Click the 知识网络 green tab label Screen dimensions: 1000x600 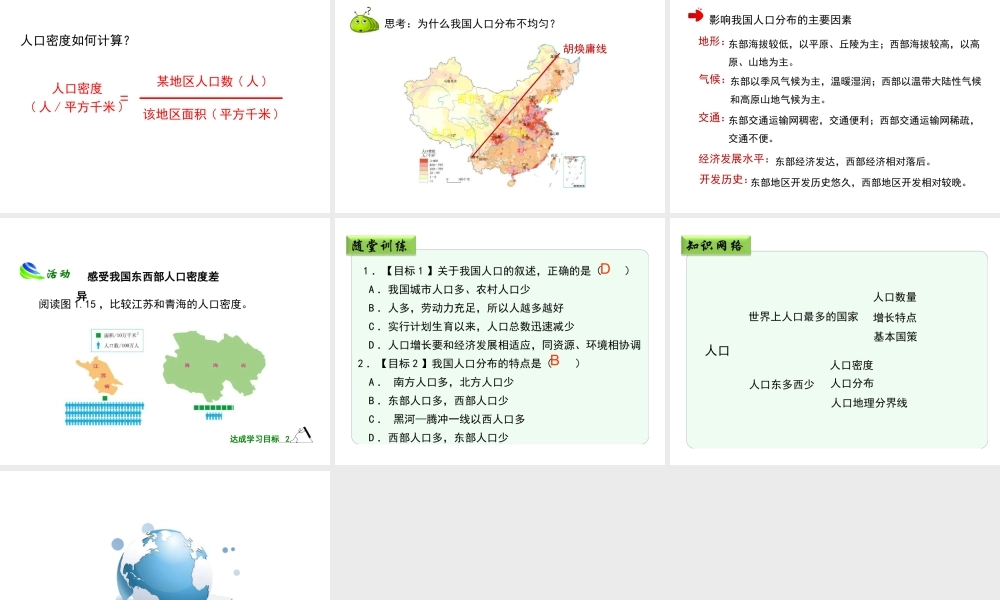(716, 245)
